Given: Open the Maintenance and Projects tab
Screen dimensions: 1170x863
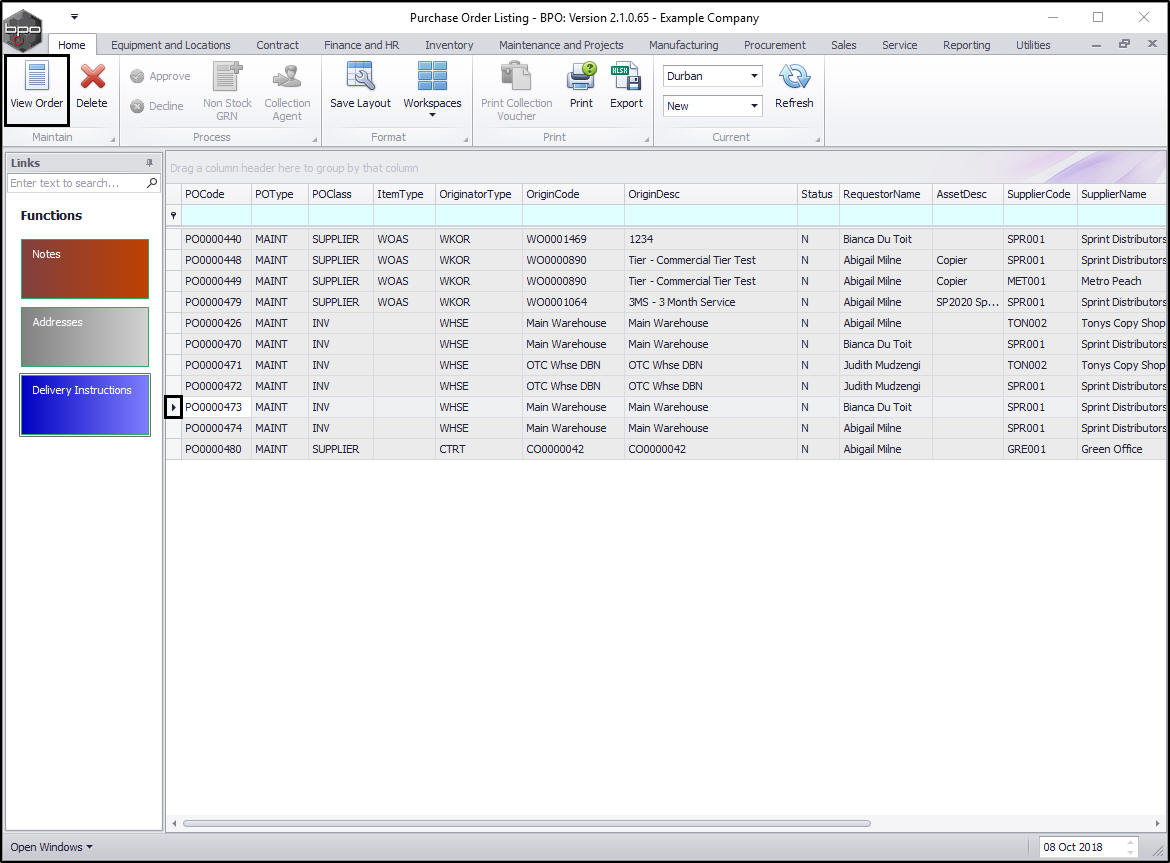Looking at the screenshot, I should pos(561,45).
